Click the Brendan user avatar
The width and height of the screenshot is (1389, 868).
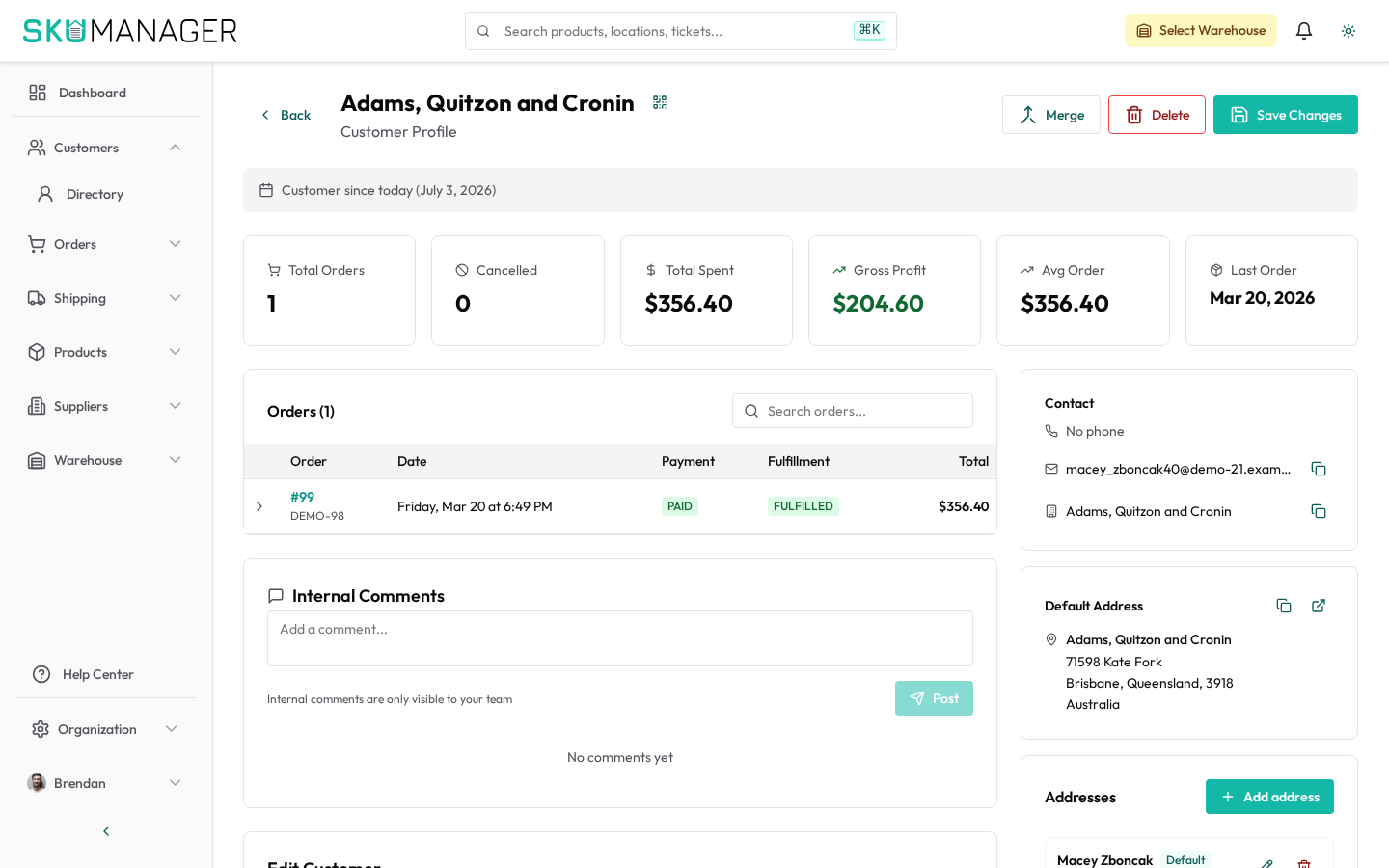tap(37, 783)
